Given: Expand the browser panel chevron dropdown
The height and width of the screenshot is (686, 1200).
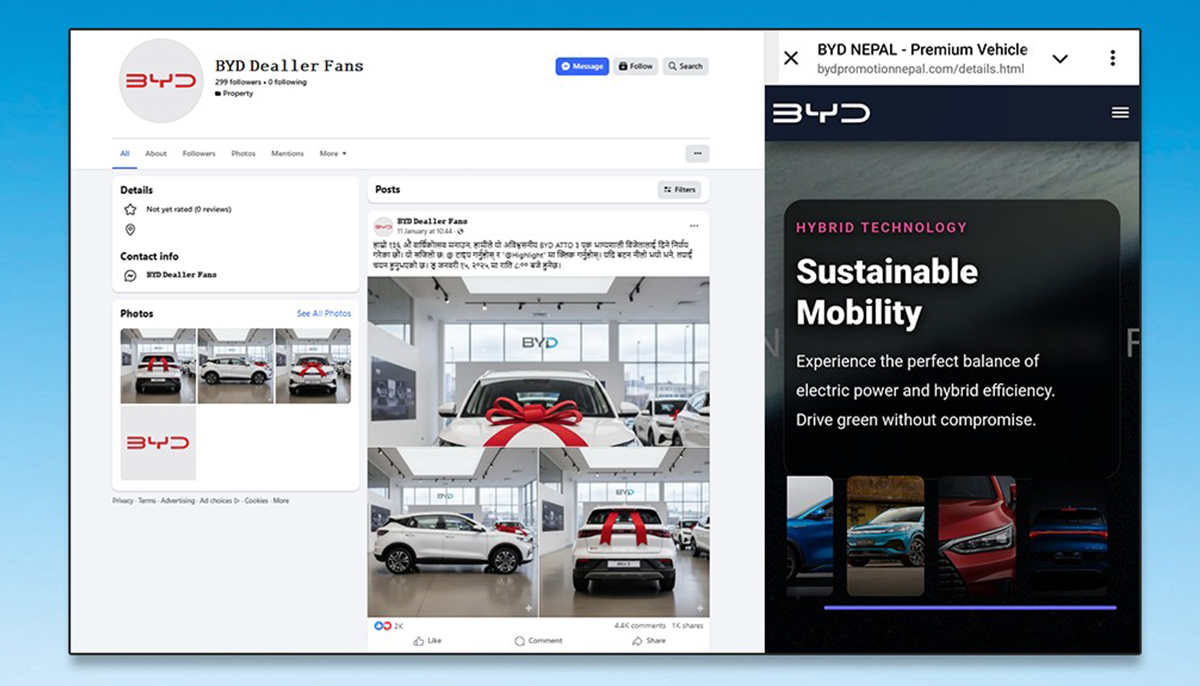Looking at the screenshot, I should click(x=1060, y=59).
